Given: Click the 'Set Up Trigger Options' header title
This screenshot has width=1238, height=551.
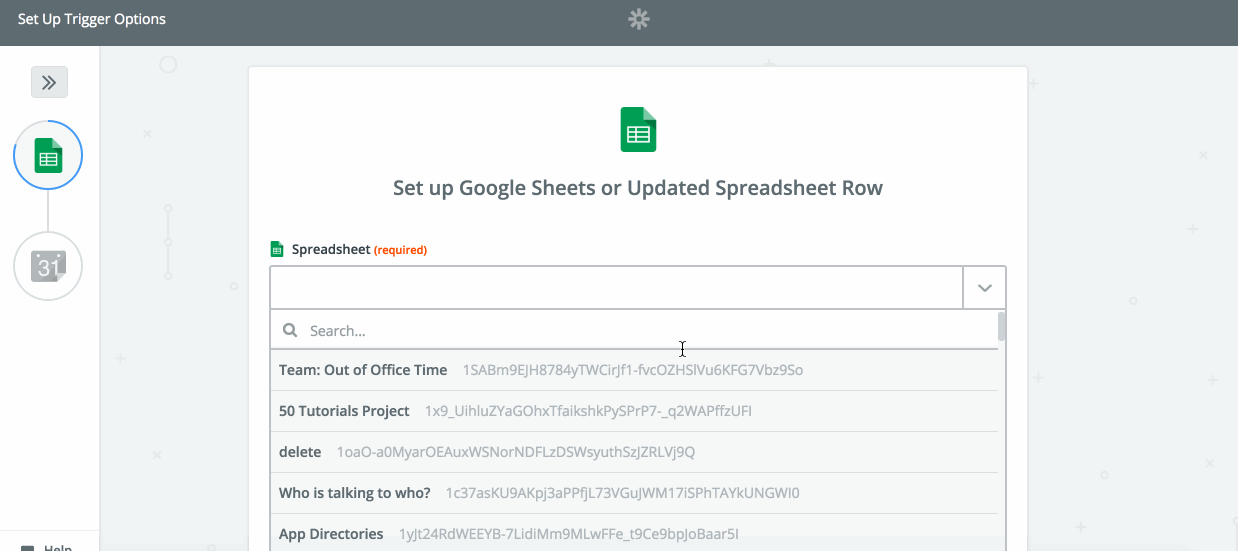Looking at the screenshot, I should (92, 19).
